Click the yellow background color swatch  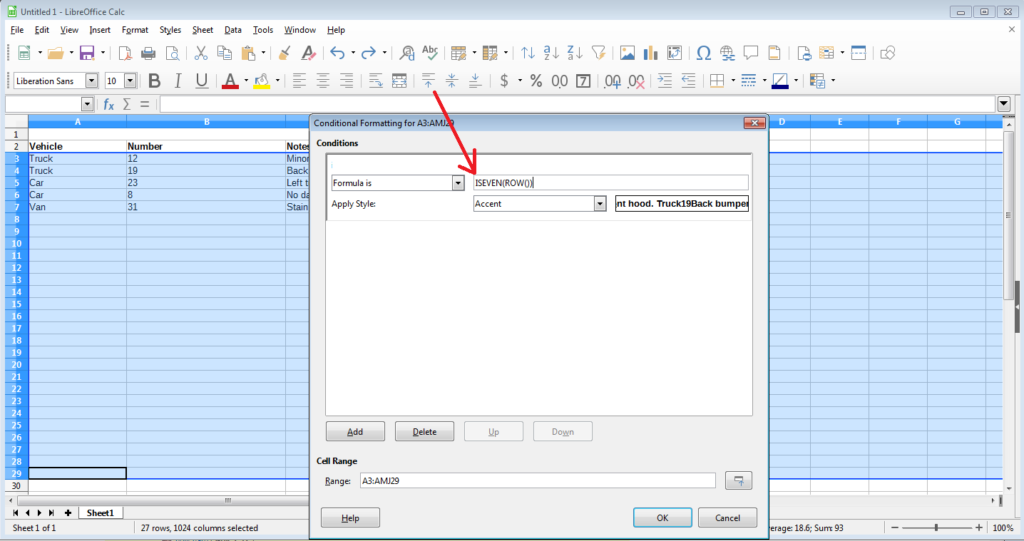261,81
